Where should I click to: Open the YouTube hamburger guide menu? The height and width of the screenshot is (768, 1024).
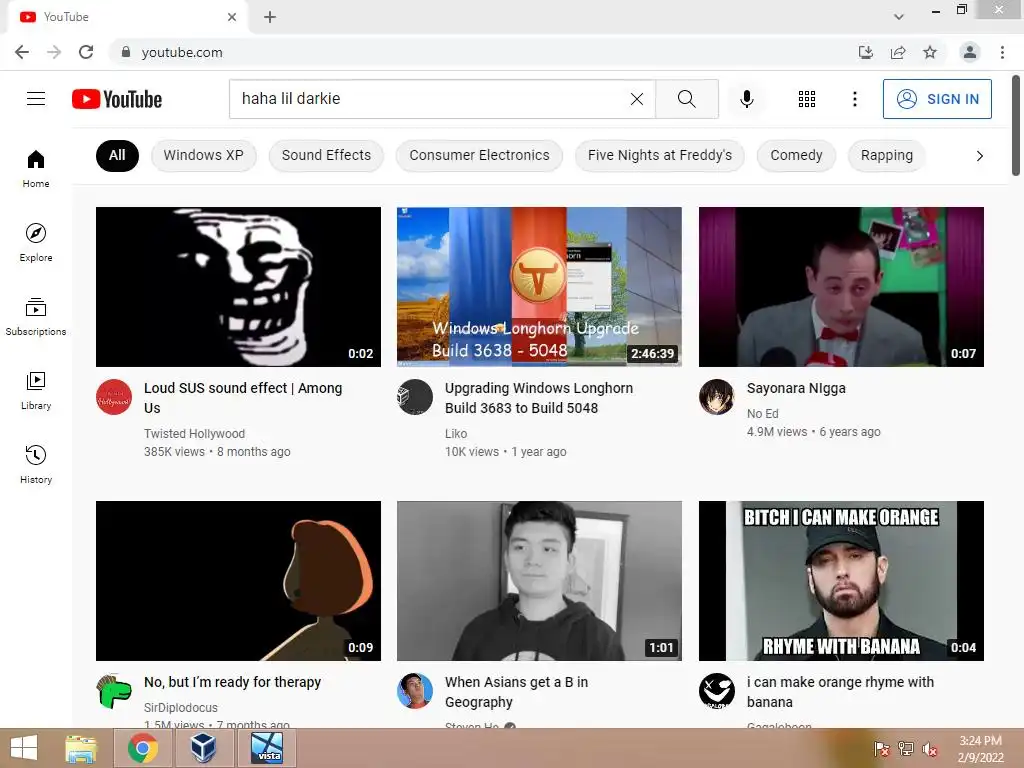[36, 99]
